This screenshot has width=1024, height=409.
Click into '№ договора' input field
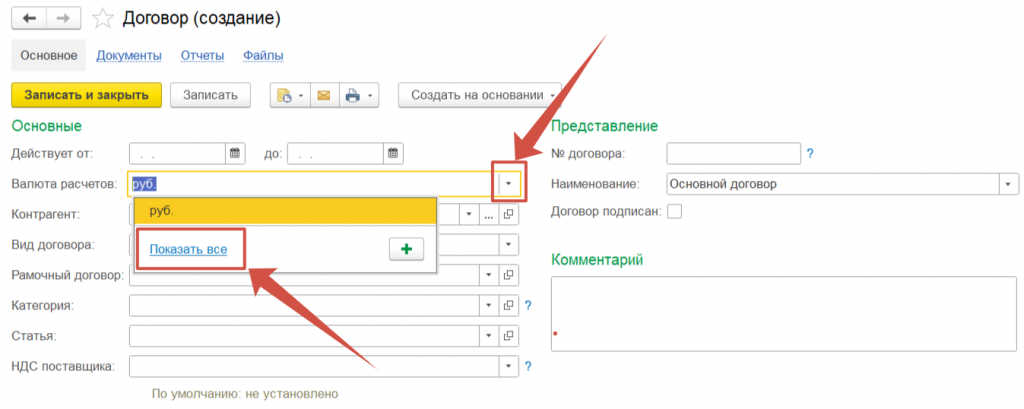pos(733,154)
